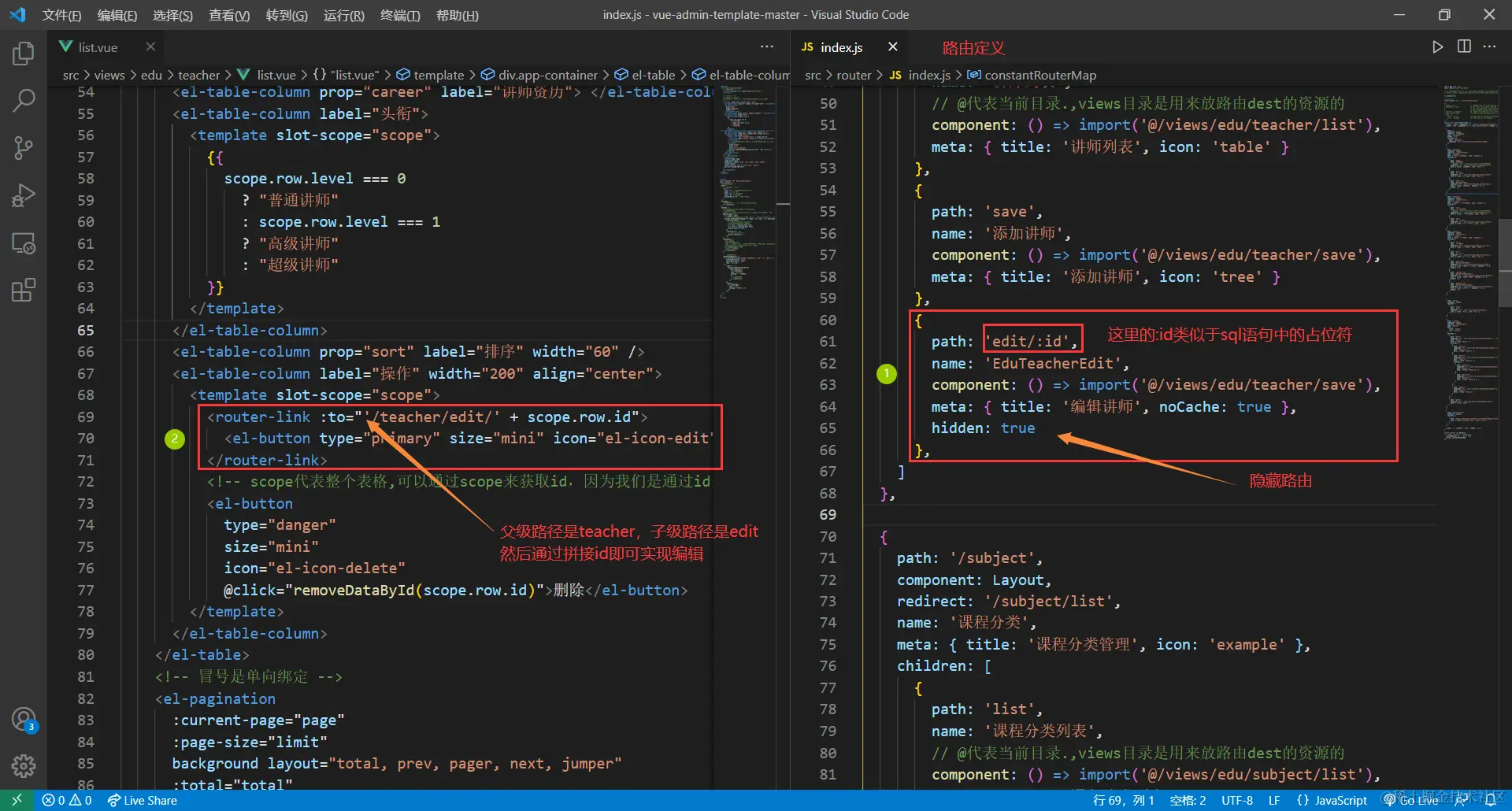Open the views breadcrumb in list.vue editor

coord(109,75)
